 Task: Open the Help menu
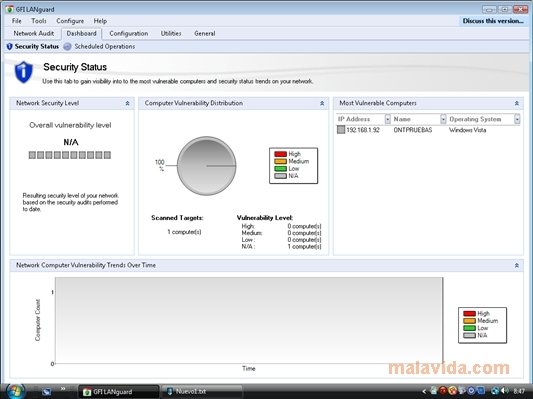100,21
